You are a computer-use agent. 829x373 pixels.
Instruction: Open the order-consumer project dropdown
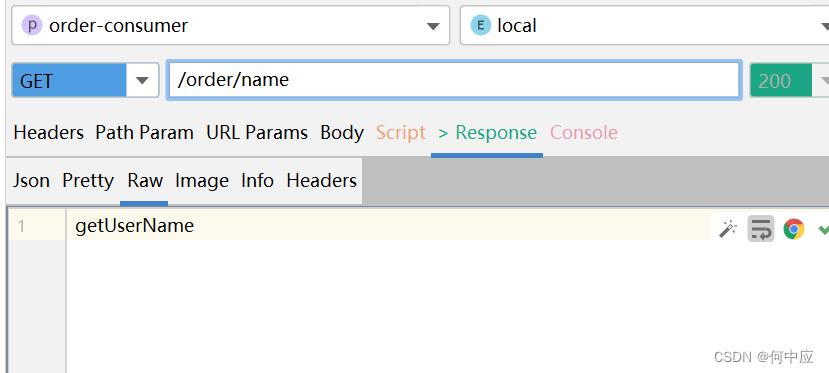pyautogui.click(x=231, y=25)
